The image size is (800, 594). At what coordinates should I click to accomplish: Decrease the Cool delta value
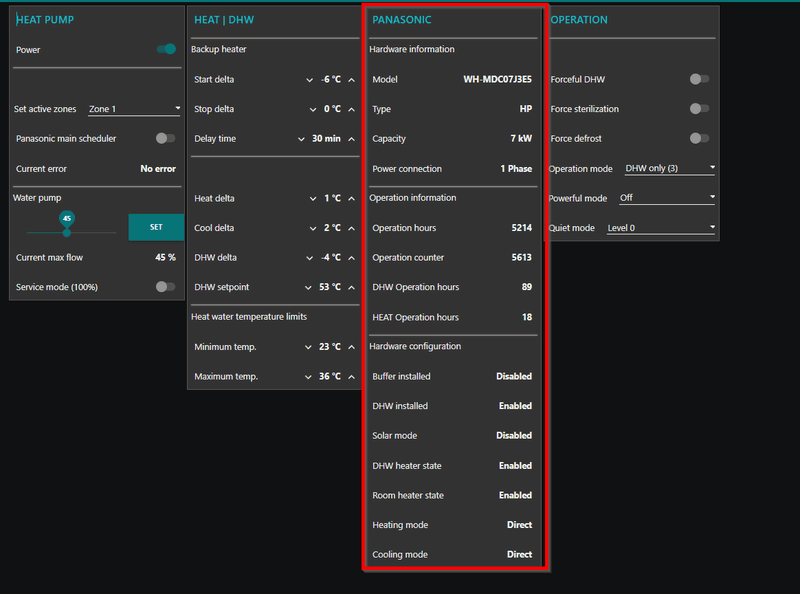313,229
